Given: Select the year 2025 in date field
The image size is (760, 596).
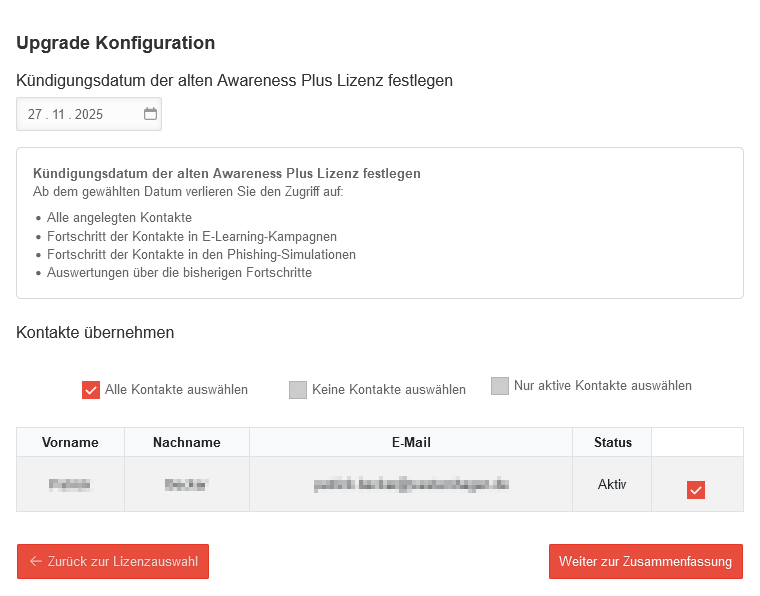Looking at the screenshot, I should tap(89, 115).
